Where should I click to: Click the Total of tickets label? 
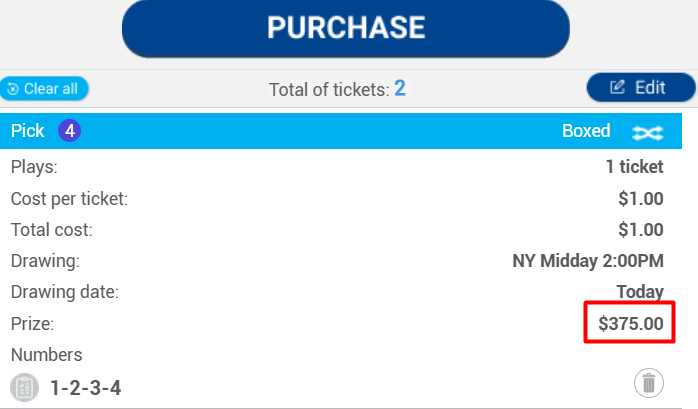(x=328, y=89)
